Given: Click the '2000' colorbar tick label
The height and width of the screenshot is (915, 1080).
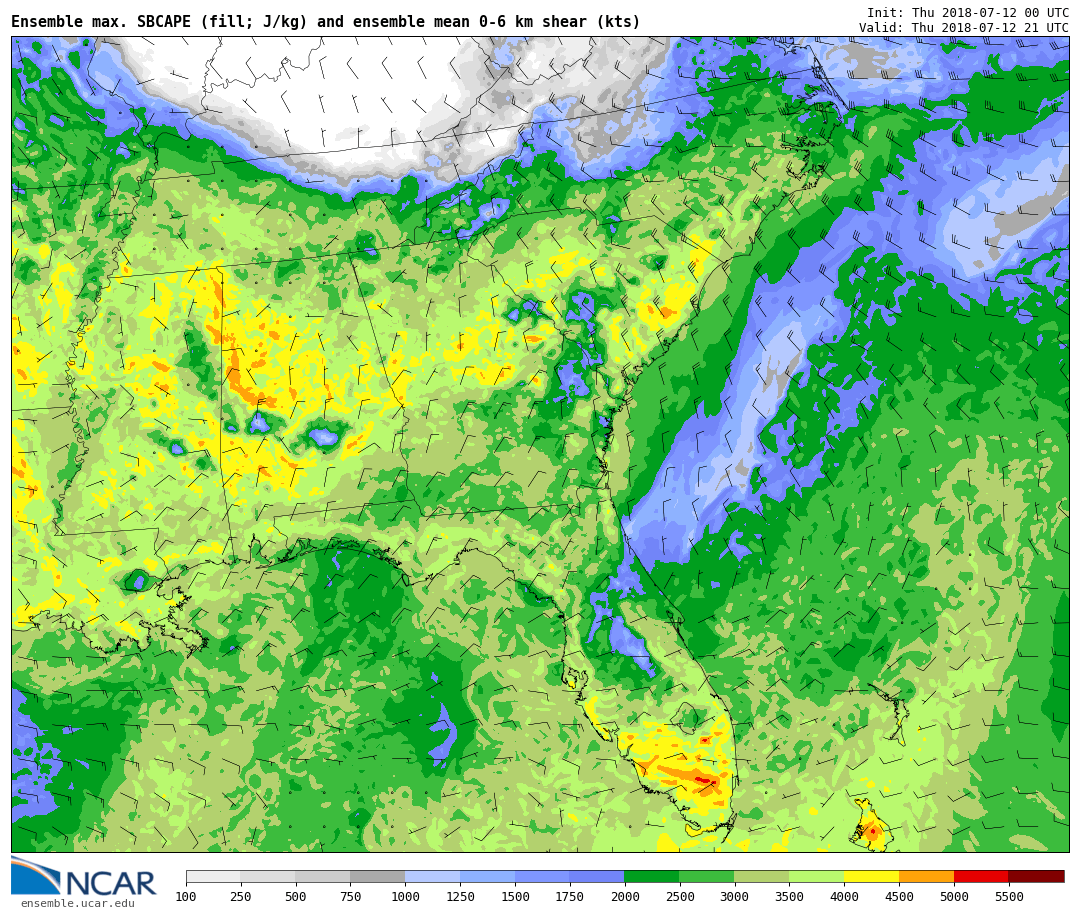Looking at the screenshot, I should pos(624,897).
